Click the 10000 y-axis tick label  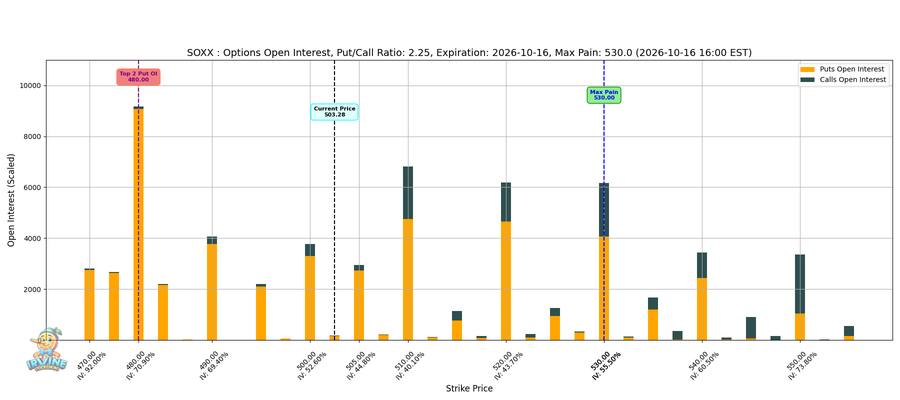click(x=29, y=86)
